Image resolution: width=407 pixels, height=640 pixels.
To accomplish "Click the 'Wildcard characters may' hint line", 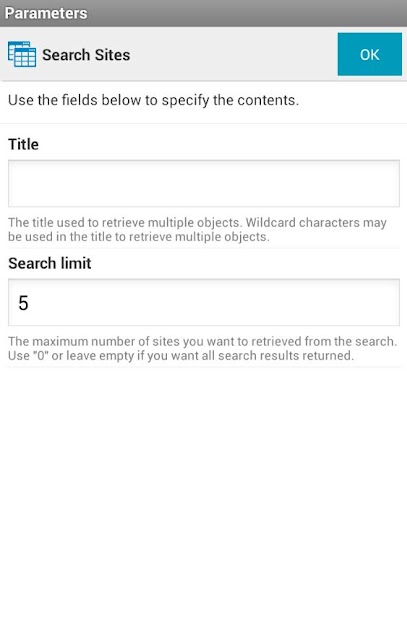I will (197, 222).
